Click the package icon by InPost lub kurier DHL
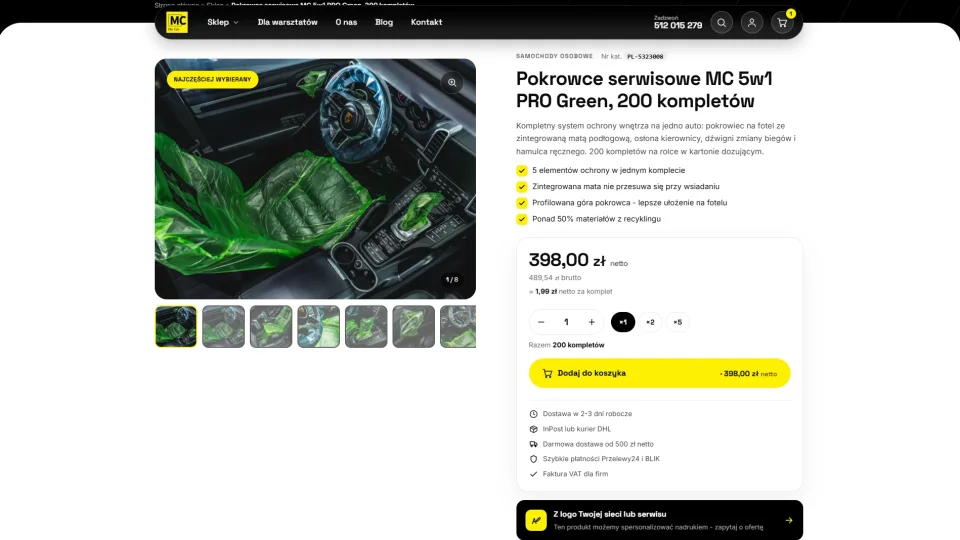 pos(533,429)
